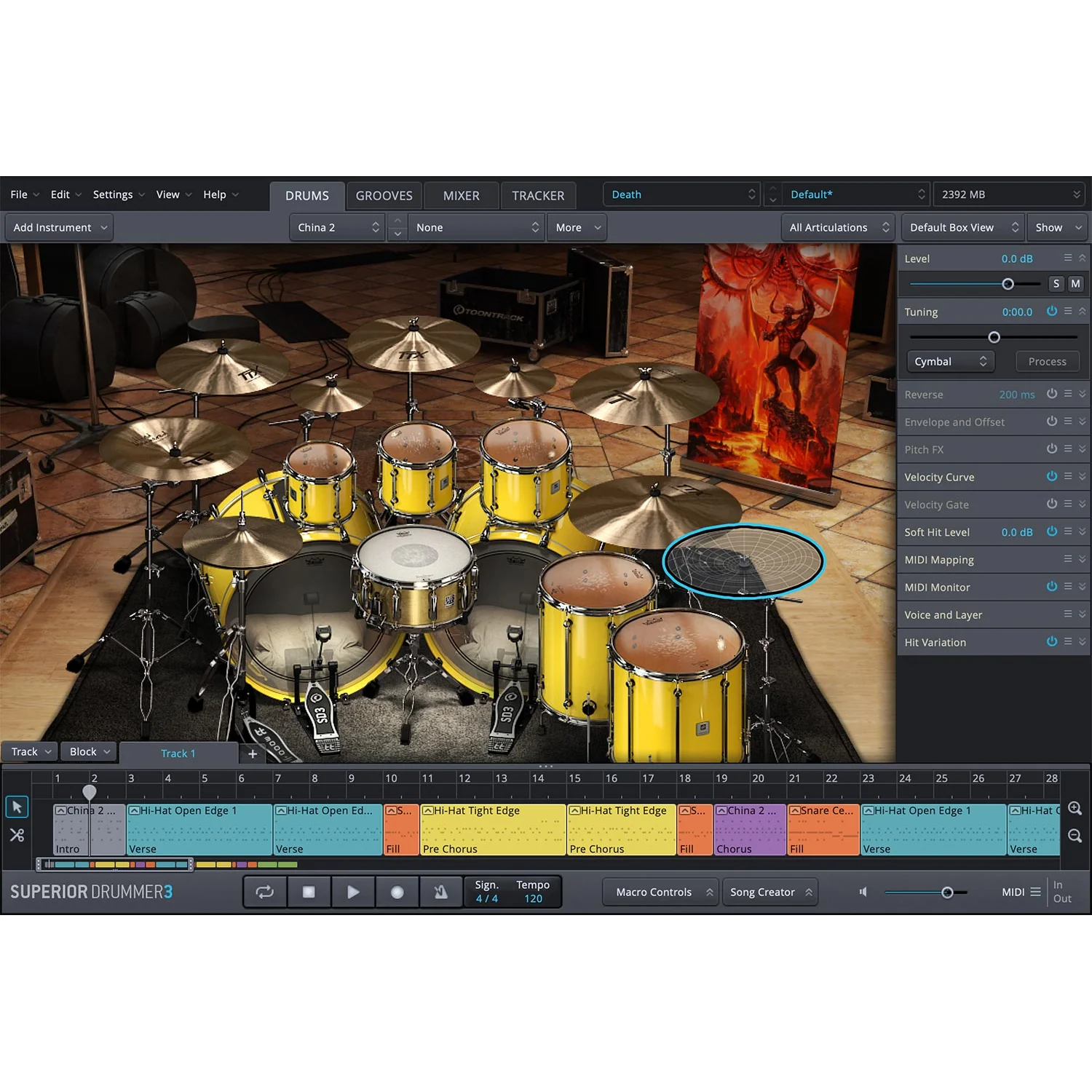The image size is (1092, 1092).
Task: Open the Level section options menu
Action: [x=1067, y=258]
